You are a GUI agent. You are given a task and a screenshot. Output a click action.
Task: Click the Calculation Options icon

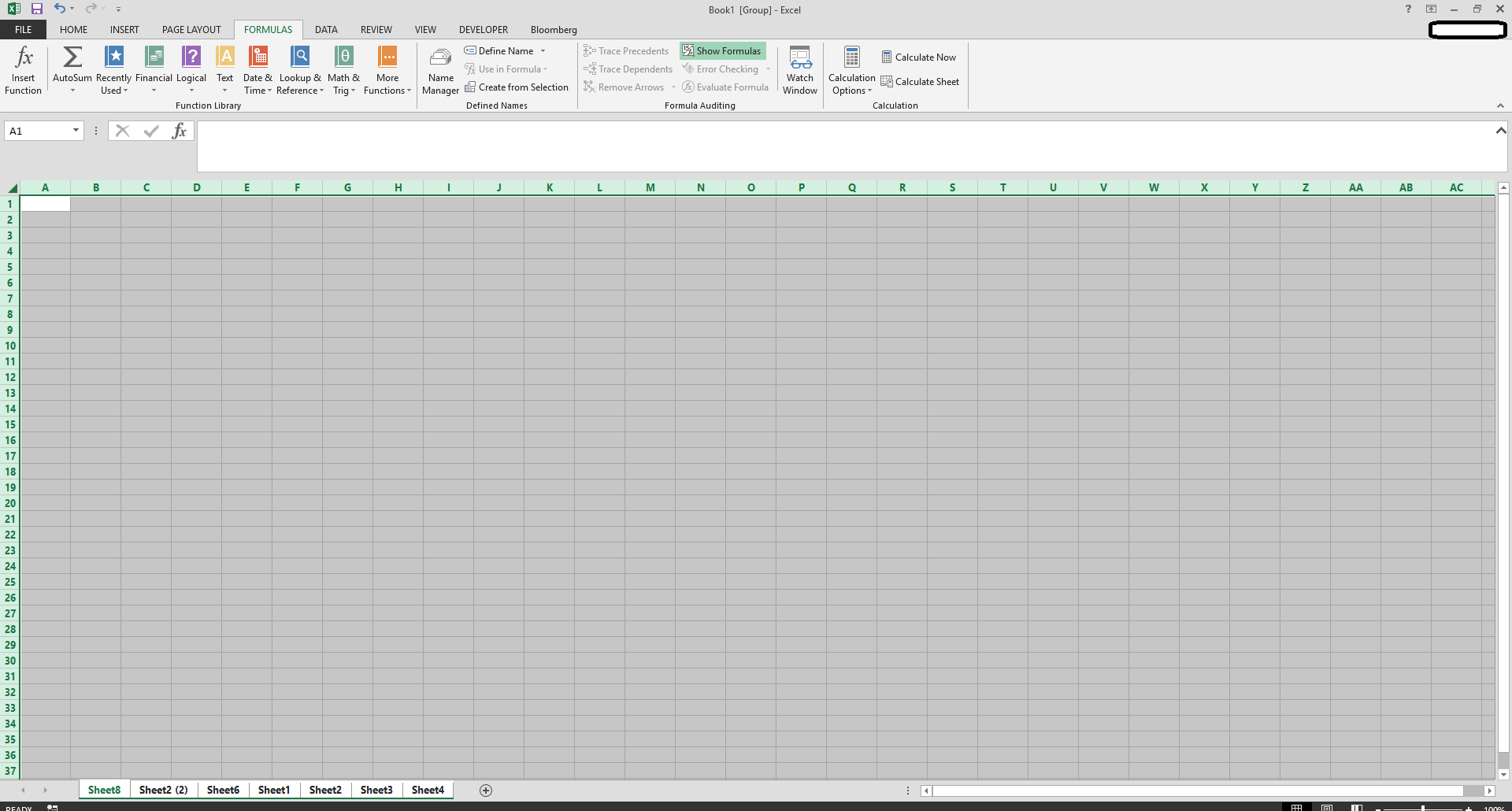point(852,57)
